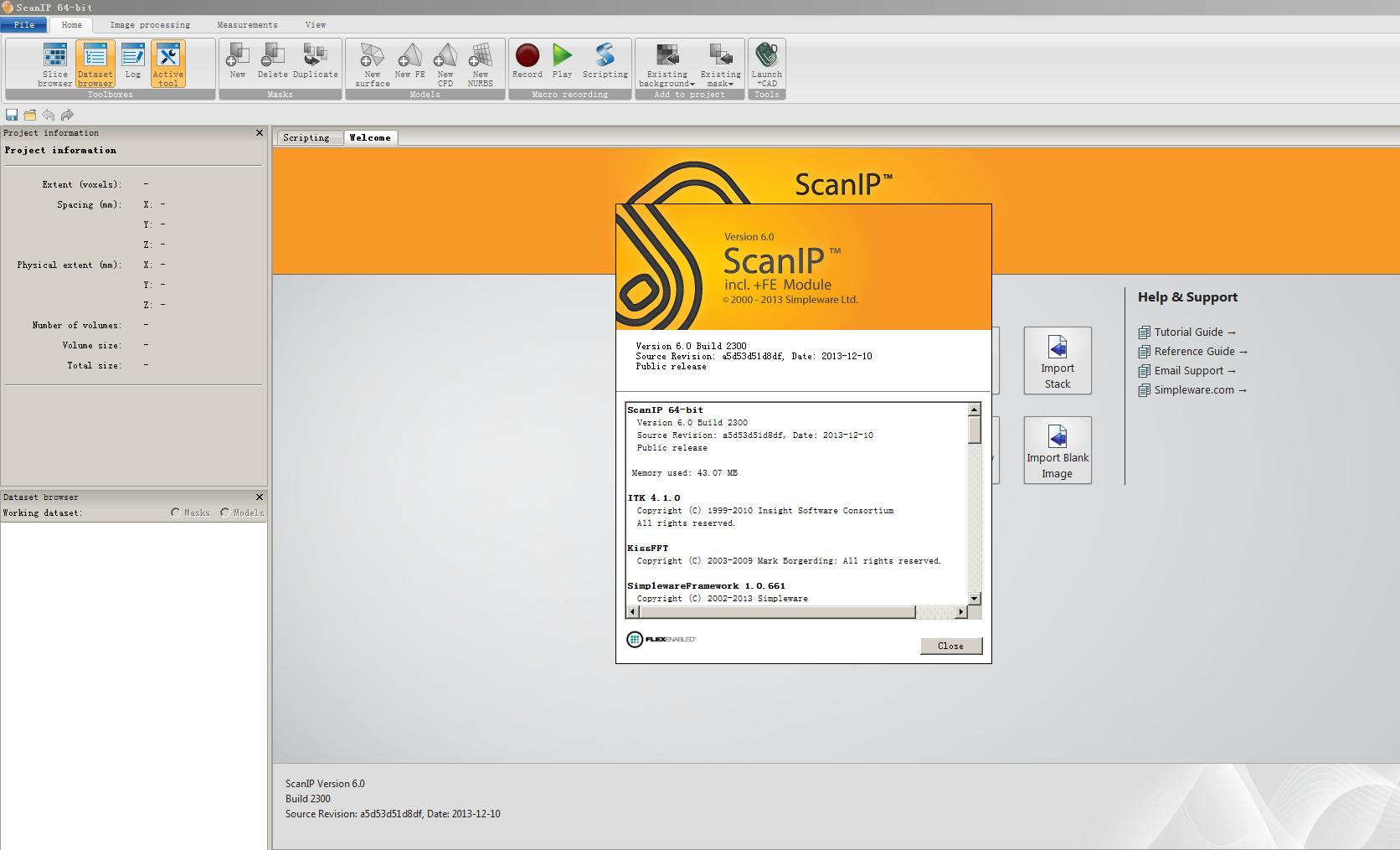This screenshot has height=850, width=1400.
Task: Click the FlexEnabled logo
Action: click(x=661, y=639)
